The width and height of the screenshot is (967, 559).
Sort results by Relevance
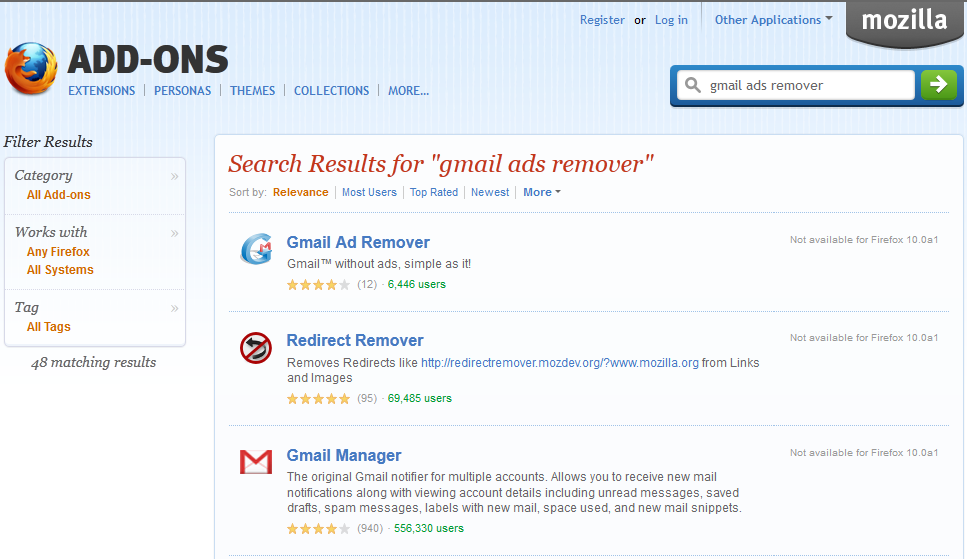300,192
